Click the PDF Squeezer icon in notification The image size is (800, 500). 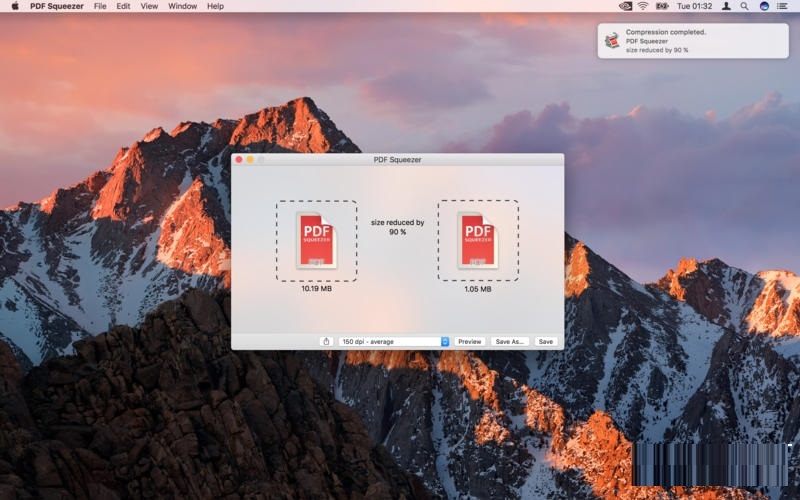[x=612, y=41]
